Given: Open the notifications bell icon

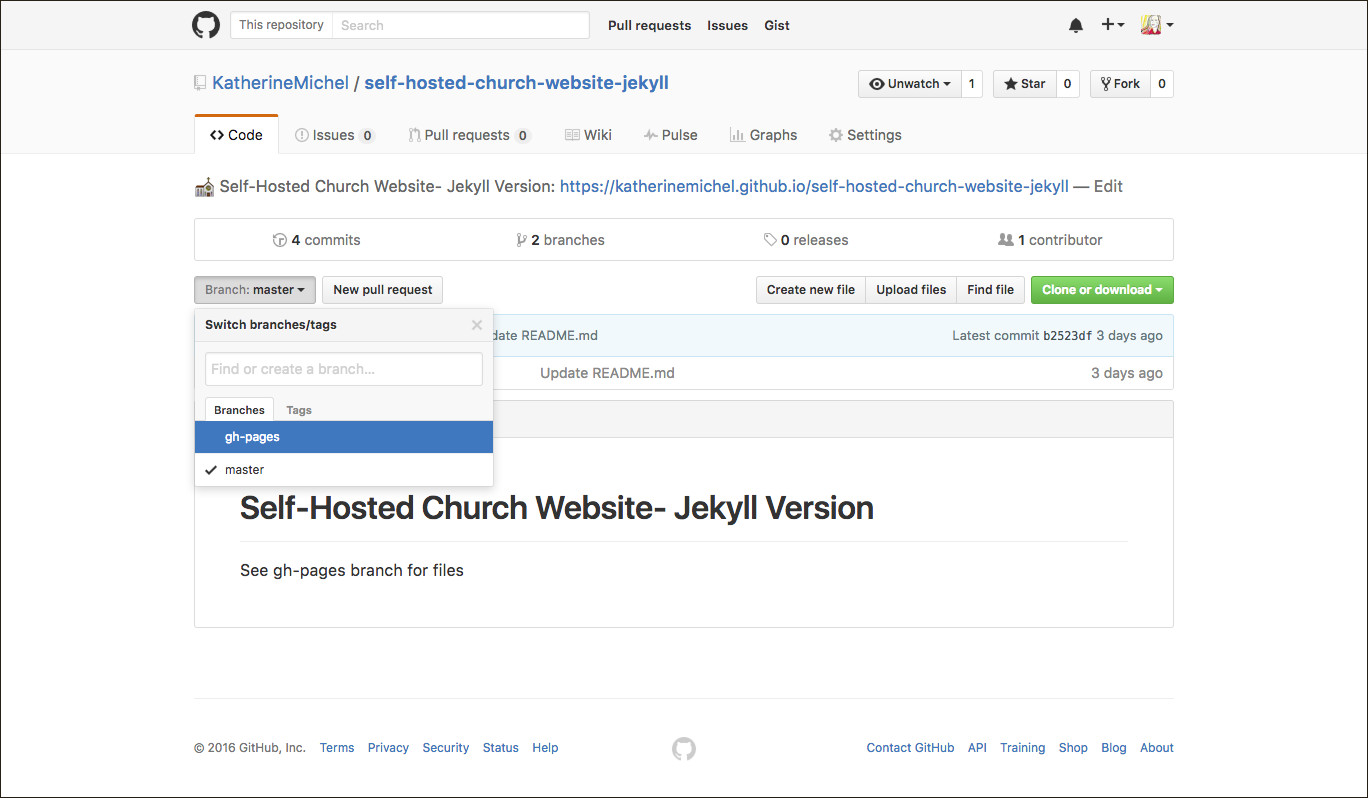Looking at the screenshot, I should click(x=1076, y=25).
